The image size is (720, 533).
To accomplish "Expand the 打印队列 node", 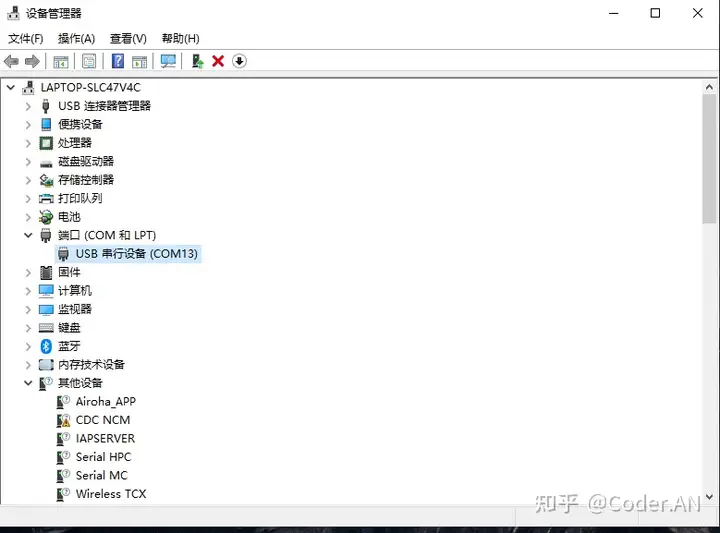I will click(x=28, y=198).
